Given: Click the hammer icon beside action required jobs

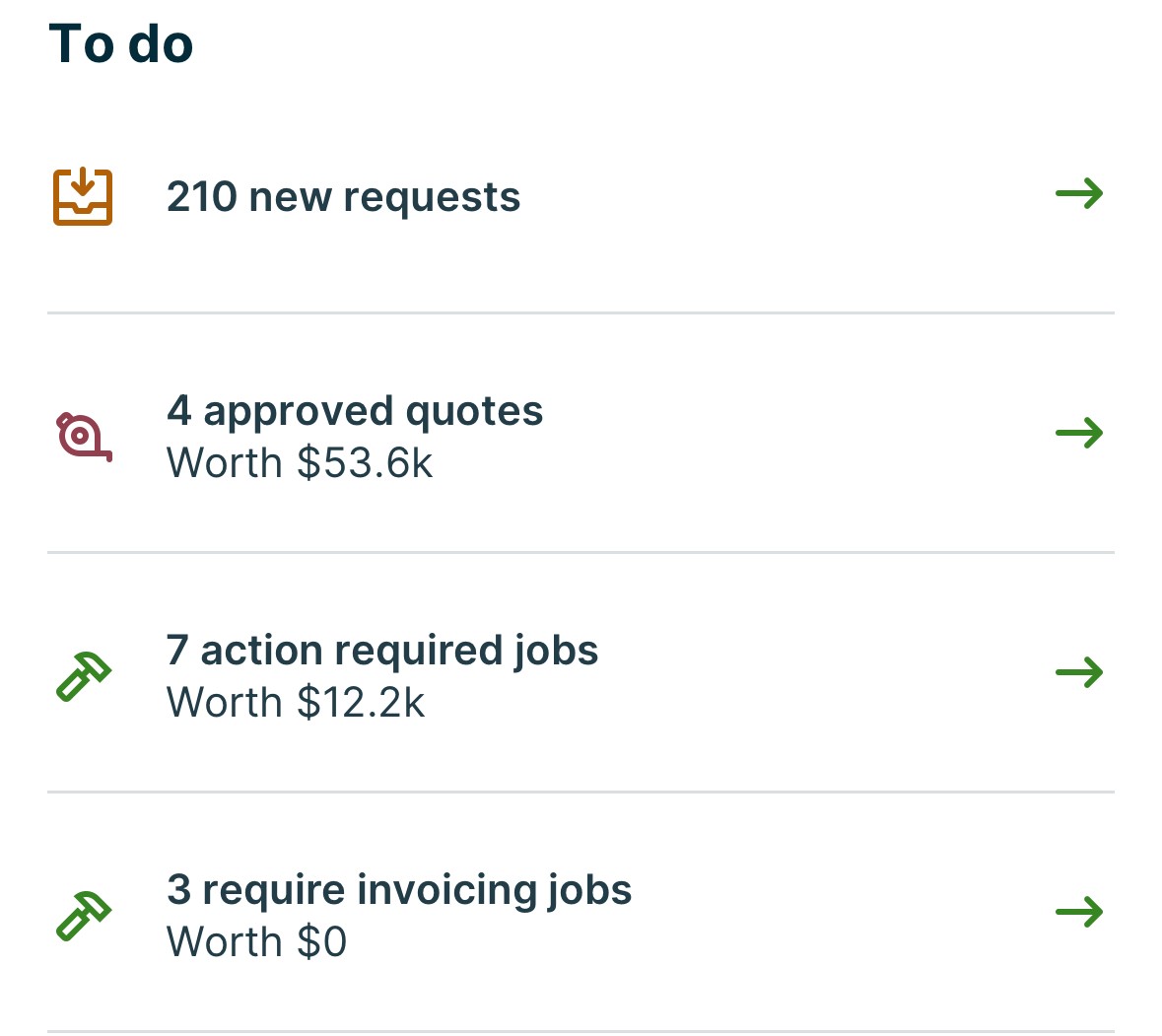Looking at the screenshot, I should [84, 676].
